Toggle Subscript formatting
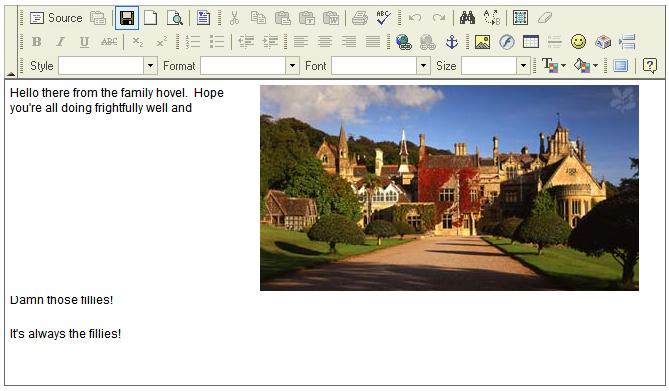Screen dimensions: 669x391 point(137,42)
